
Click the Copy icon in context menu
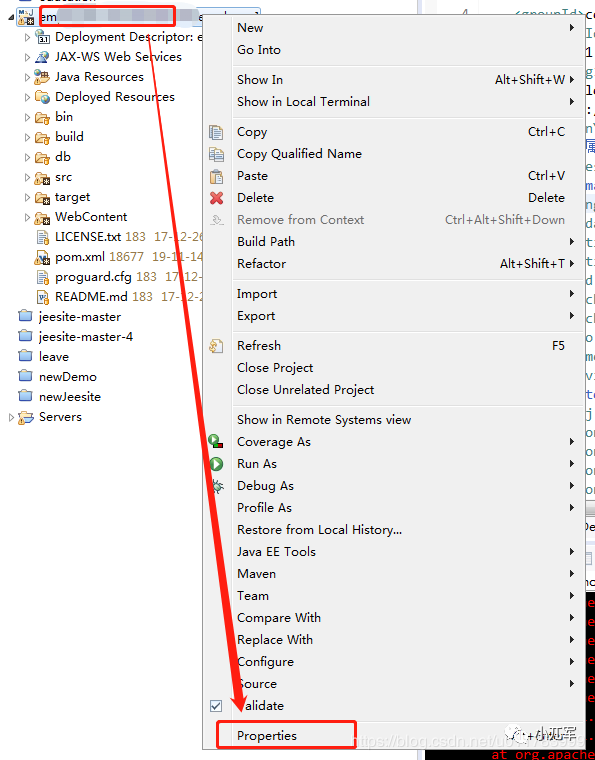216,132
